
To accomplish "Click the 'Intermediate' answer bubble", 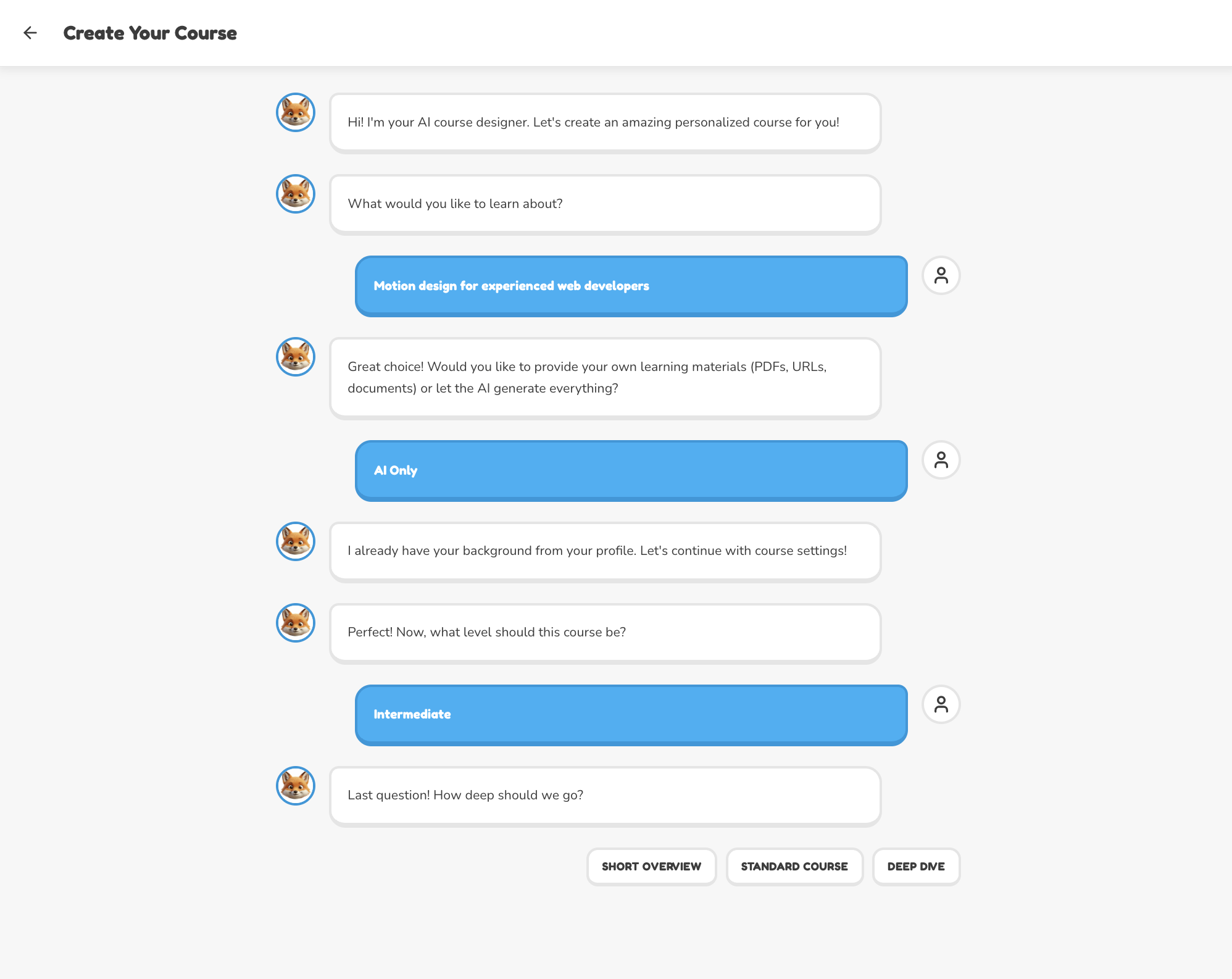I will coord(631,715).
